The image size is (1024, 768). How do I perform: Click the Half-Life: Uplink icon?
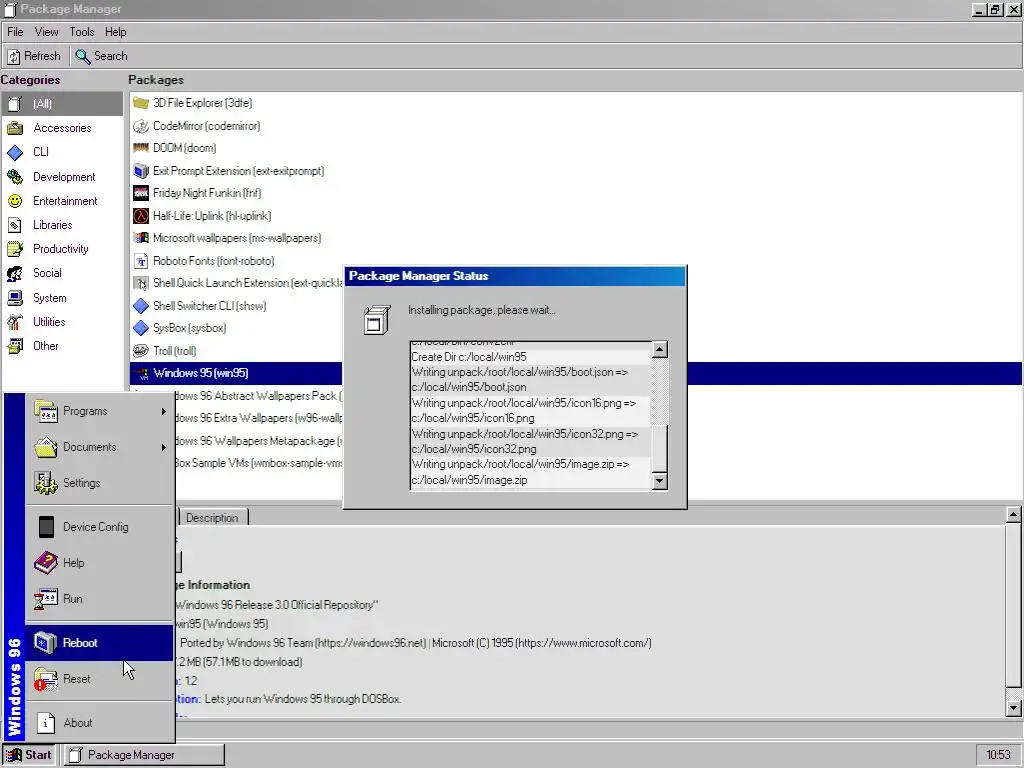click(x=140, y=216)
